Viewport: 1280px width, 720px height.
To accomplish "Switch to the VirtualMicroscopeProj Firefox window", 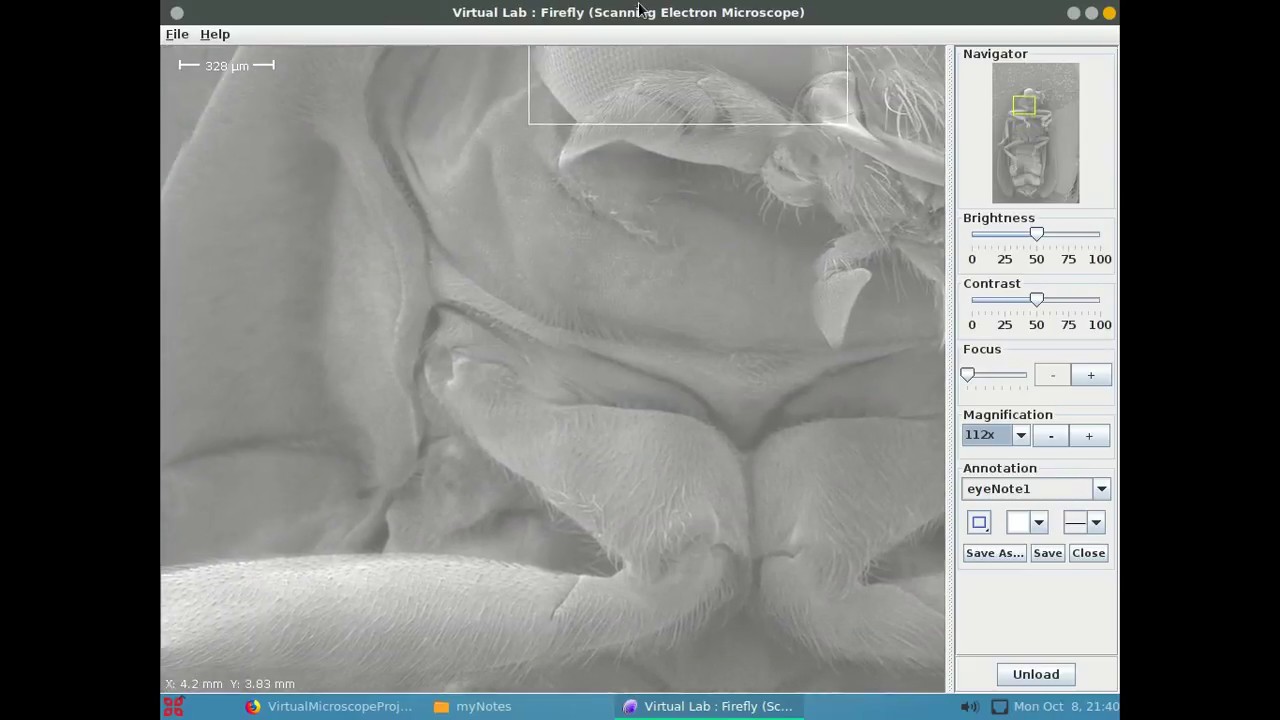I will point(328,707).
